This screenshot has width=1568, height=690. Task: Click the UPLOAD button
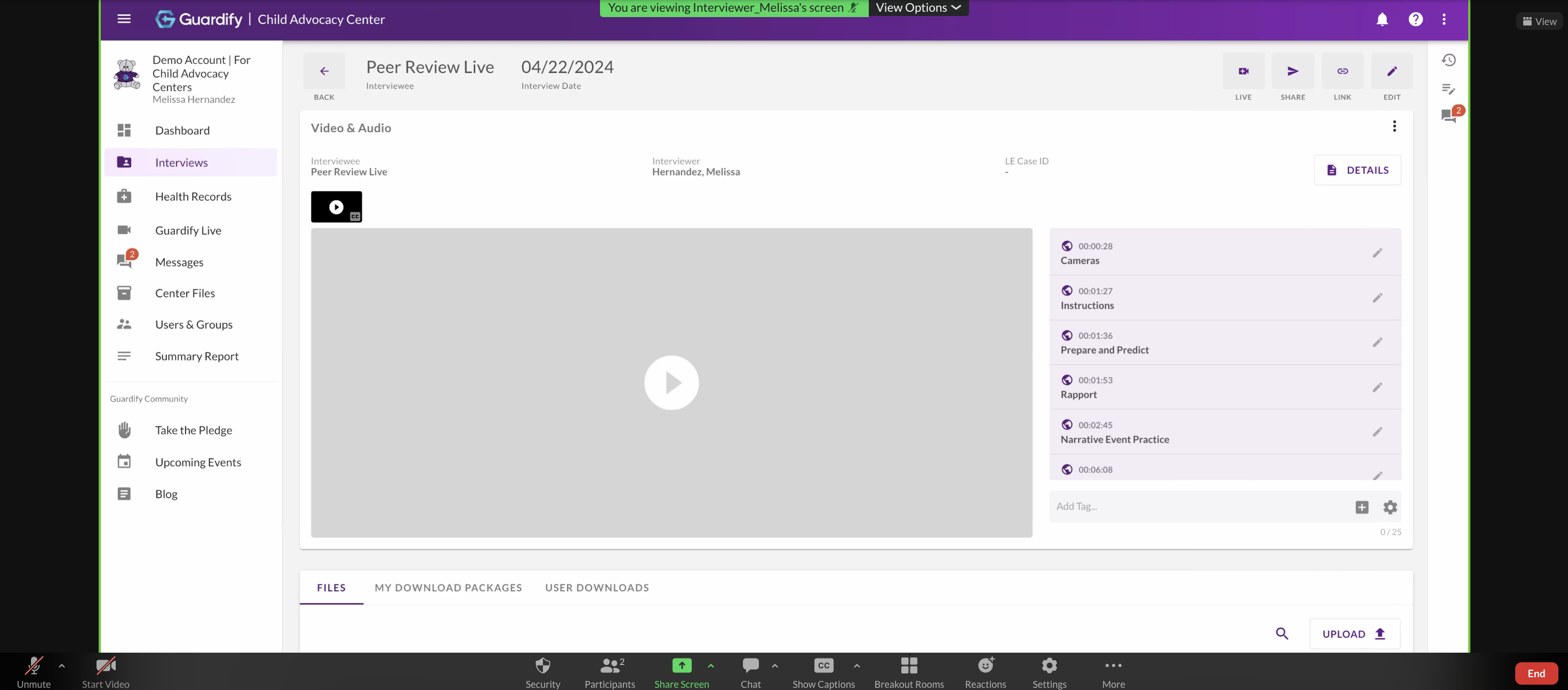point(1354,633)
